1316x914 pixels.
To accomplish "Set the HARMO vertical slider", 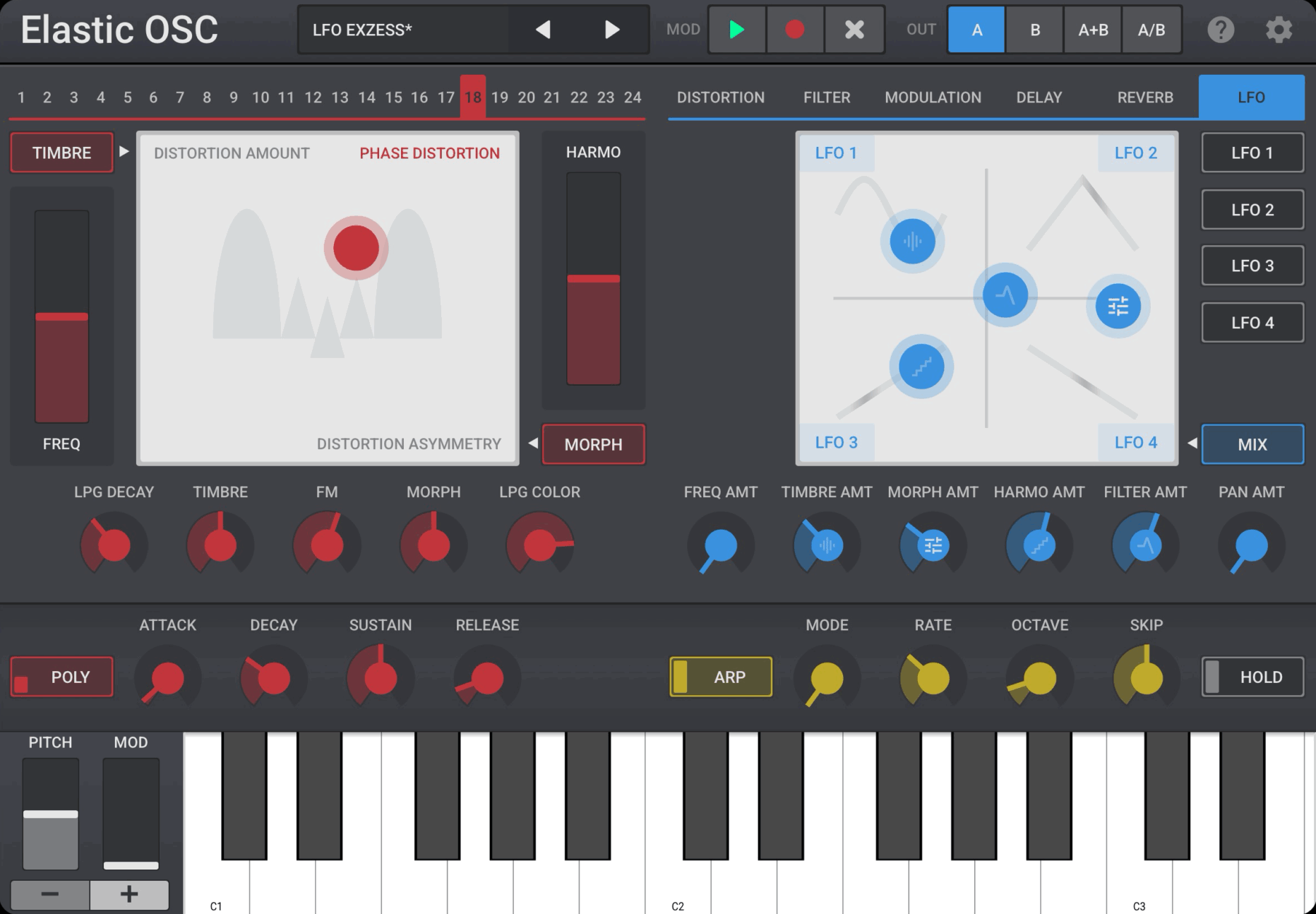I will [593, 279].
